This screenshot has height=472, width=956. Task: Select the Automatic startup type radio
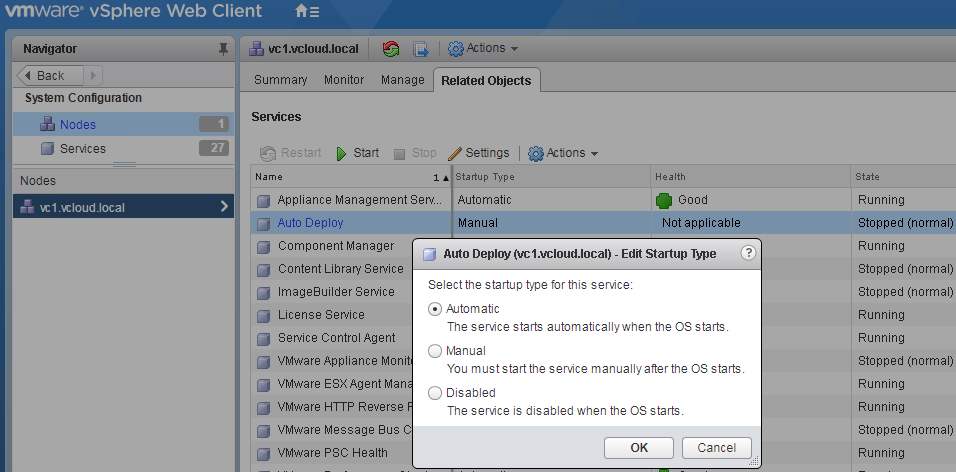pyautogui.click(x=435, y=309)
